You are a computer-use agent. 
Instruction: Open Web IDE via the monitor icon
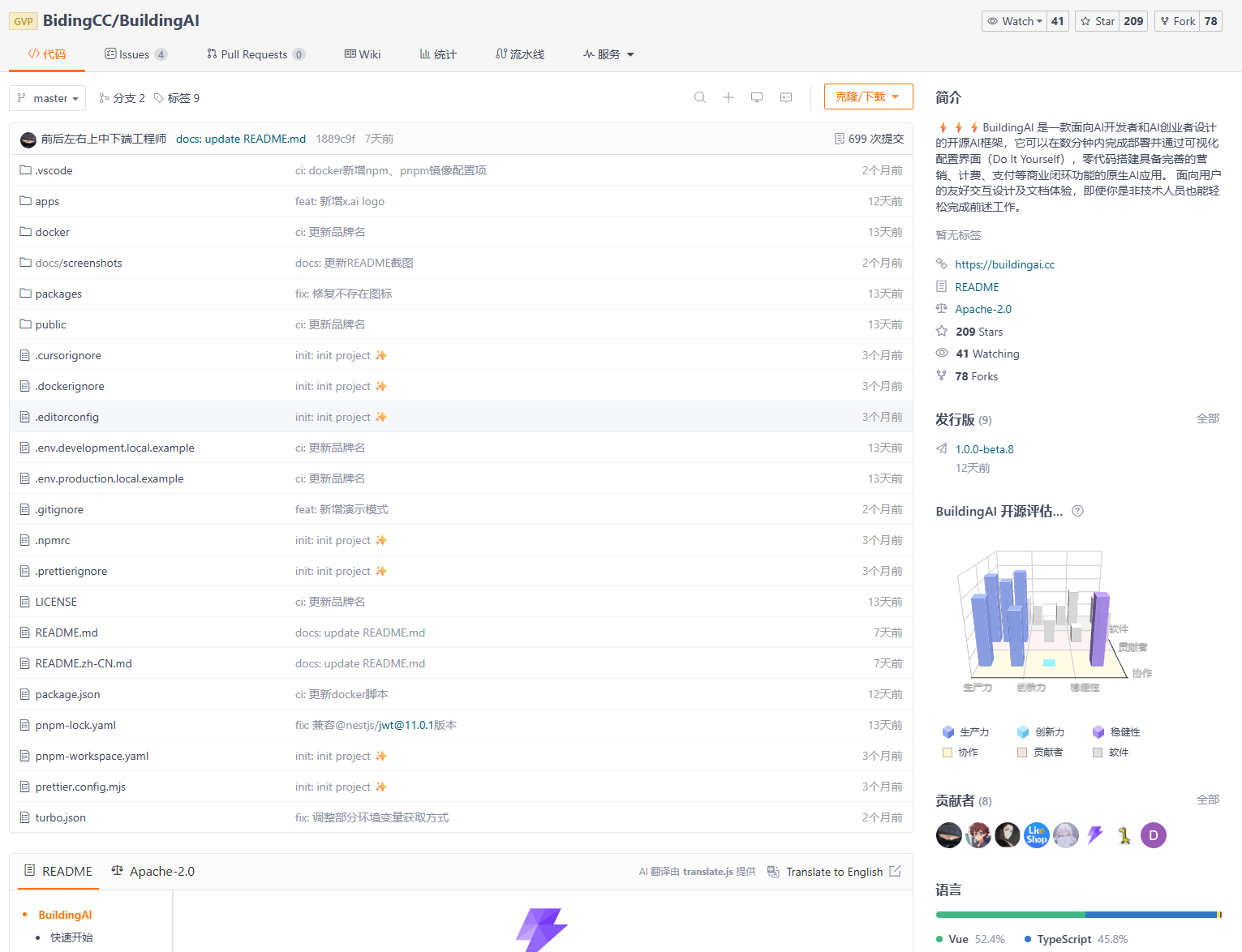pos(756,97)
